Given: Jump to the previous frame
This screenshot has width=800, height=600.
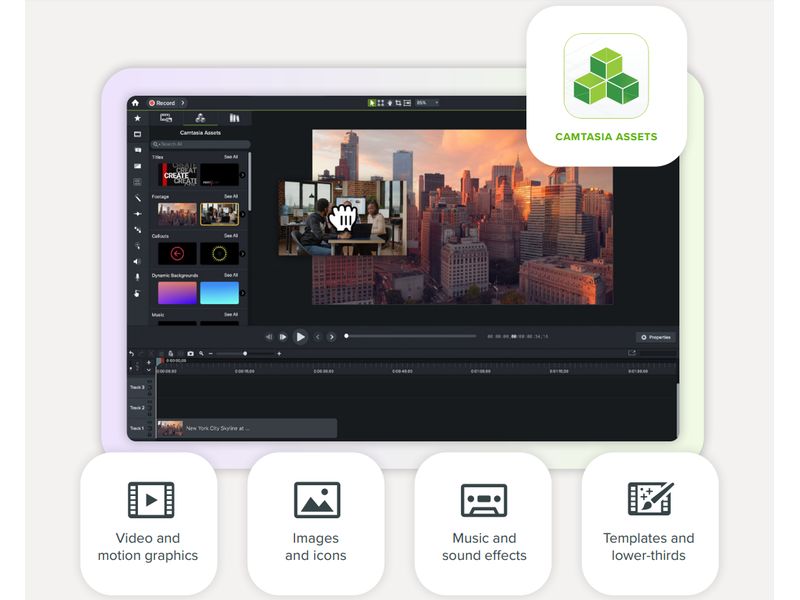Looking at the screenshot, I should point(269,337).
